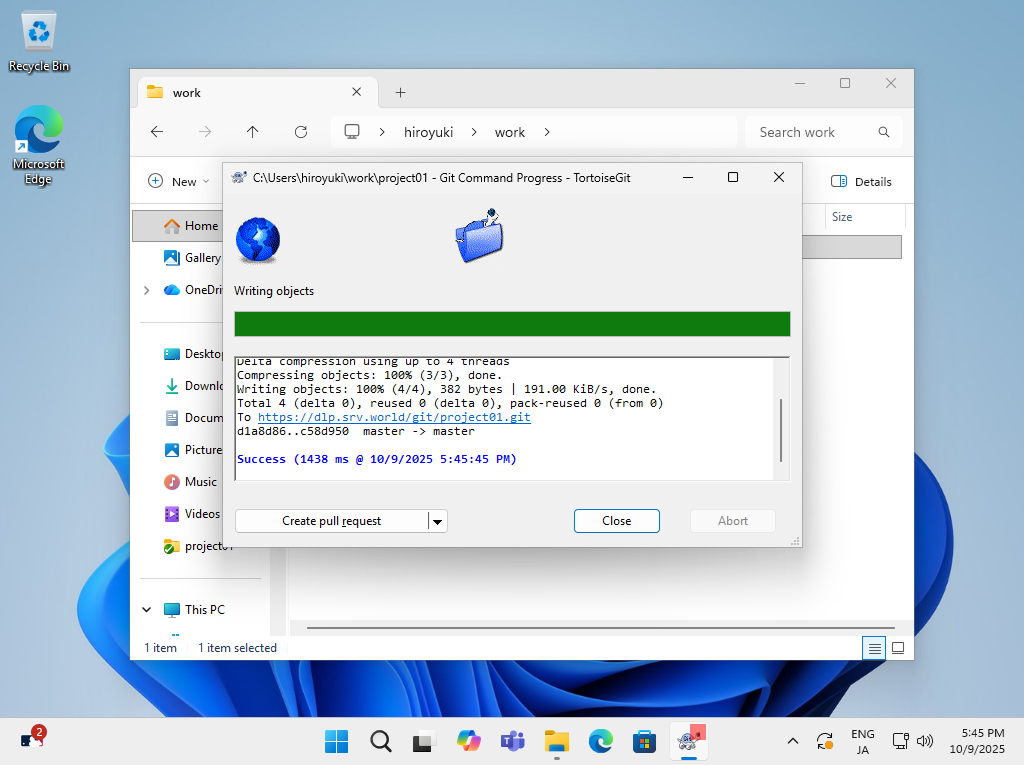Image resolution: width=1024 pixels, height=765 pixels.
Task: Click the refresh icon in Explorer
Action: [301, 132]
